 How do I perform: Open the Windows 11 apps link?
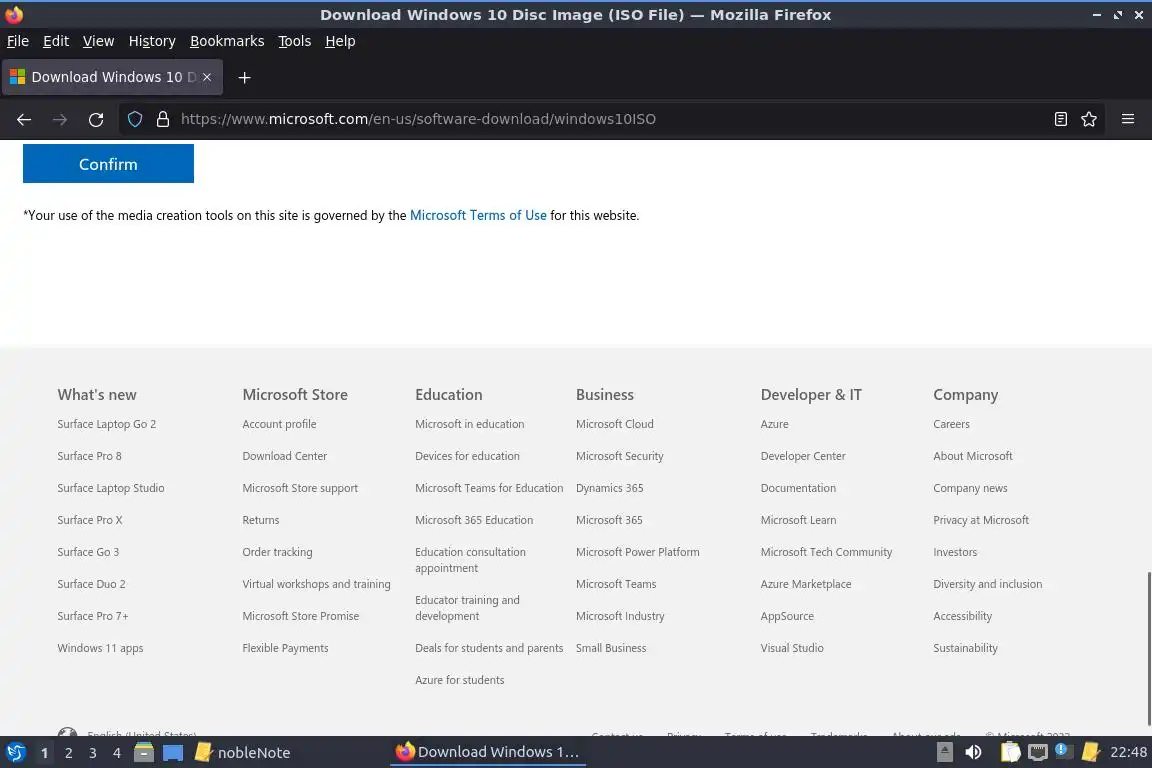100,648
